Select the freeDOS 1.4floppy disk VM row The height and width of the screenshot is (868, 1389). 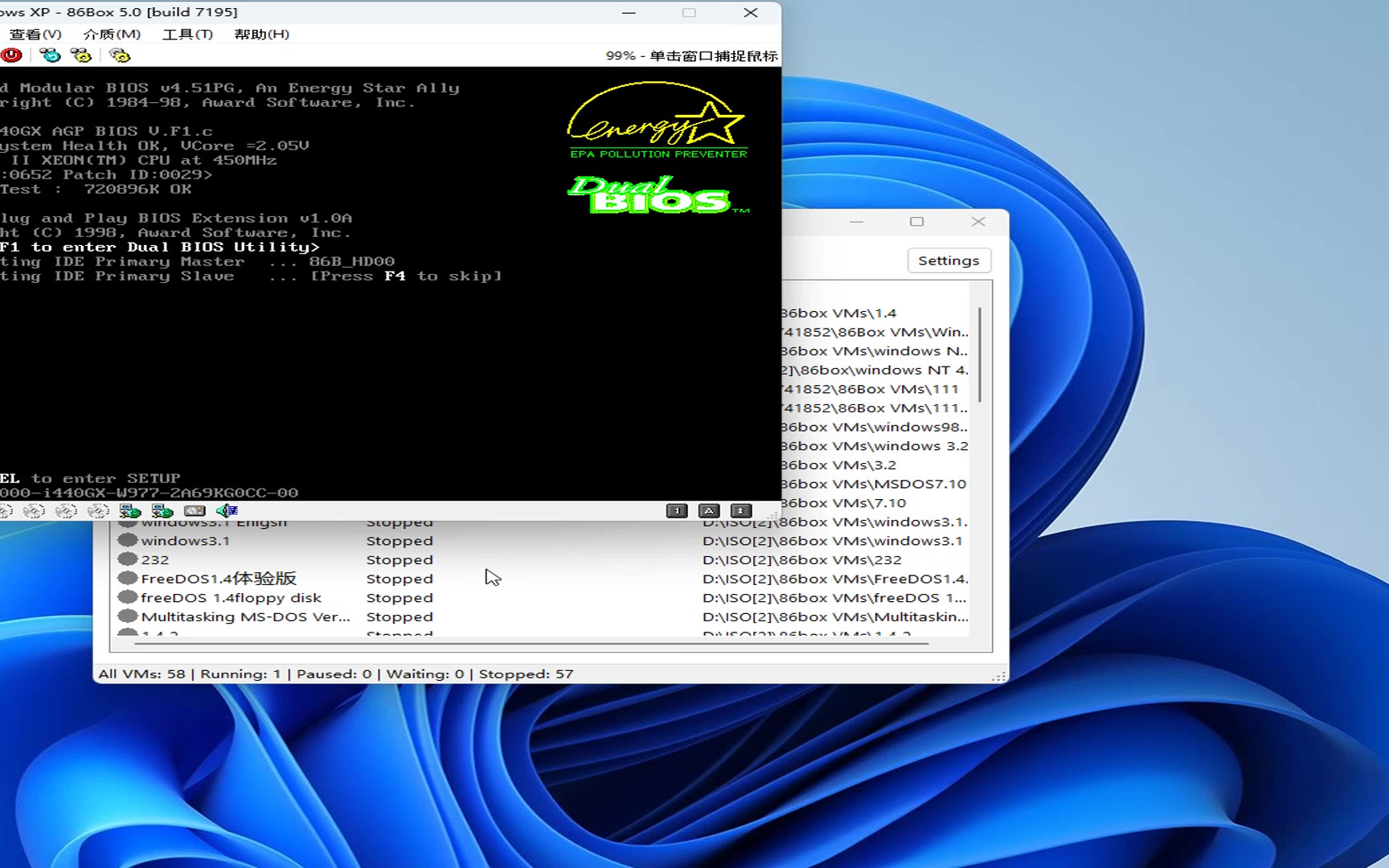click(x=543, y=598)
